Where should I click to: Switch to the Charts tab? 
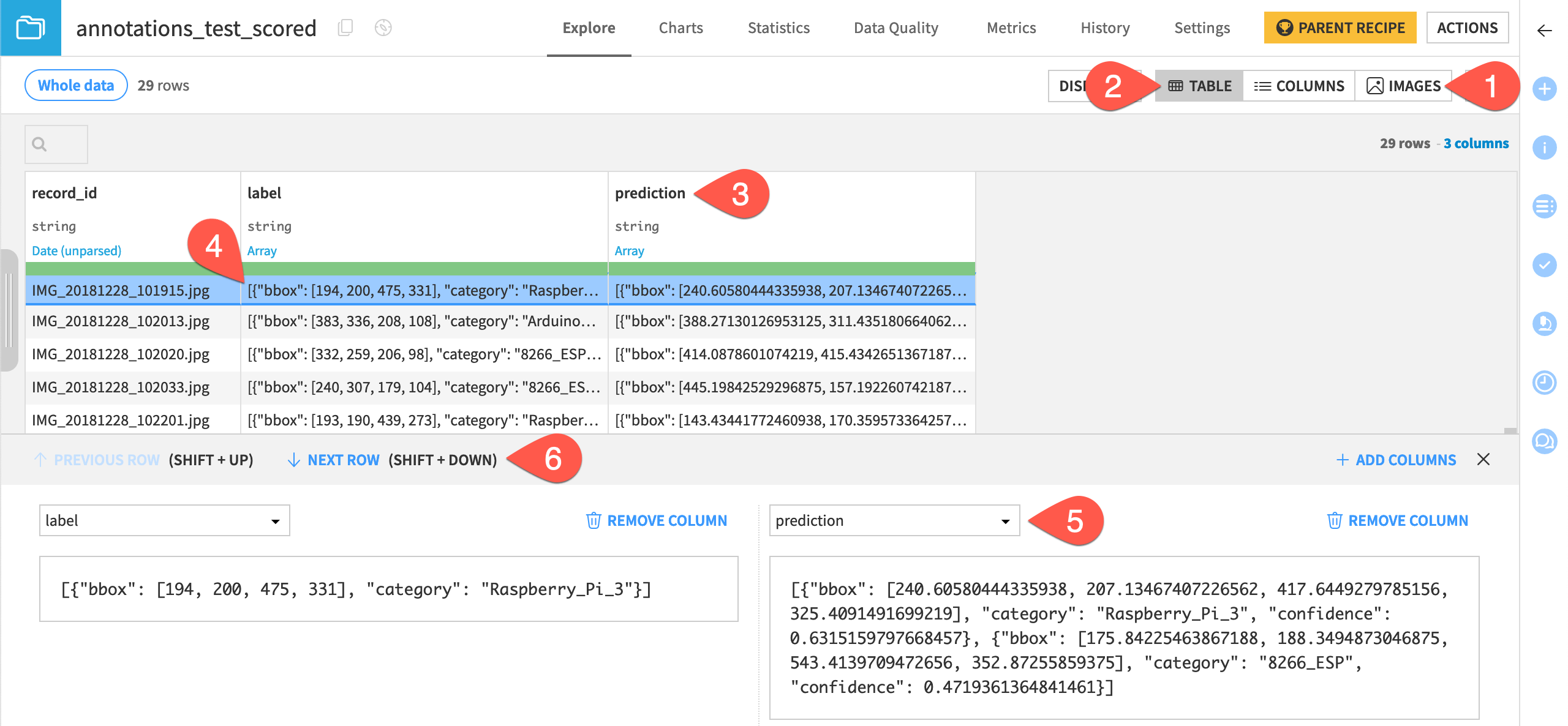(x=680, y=28)
